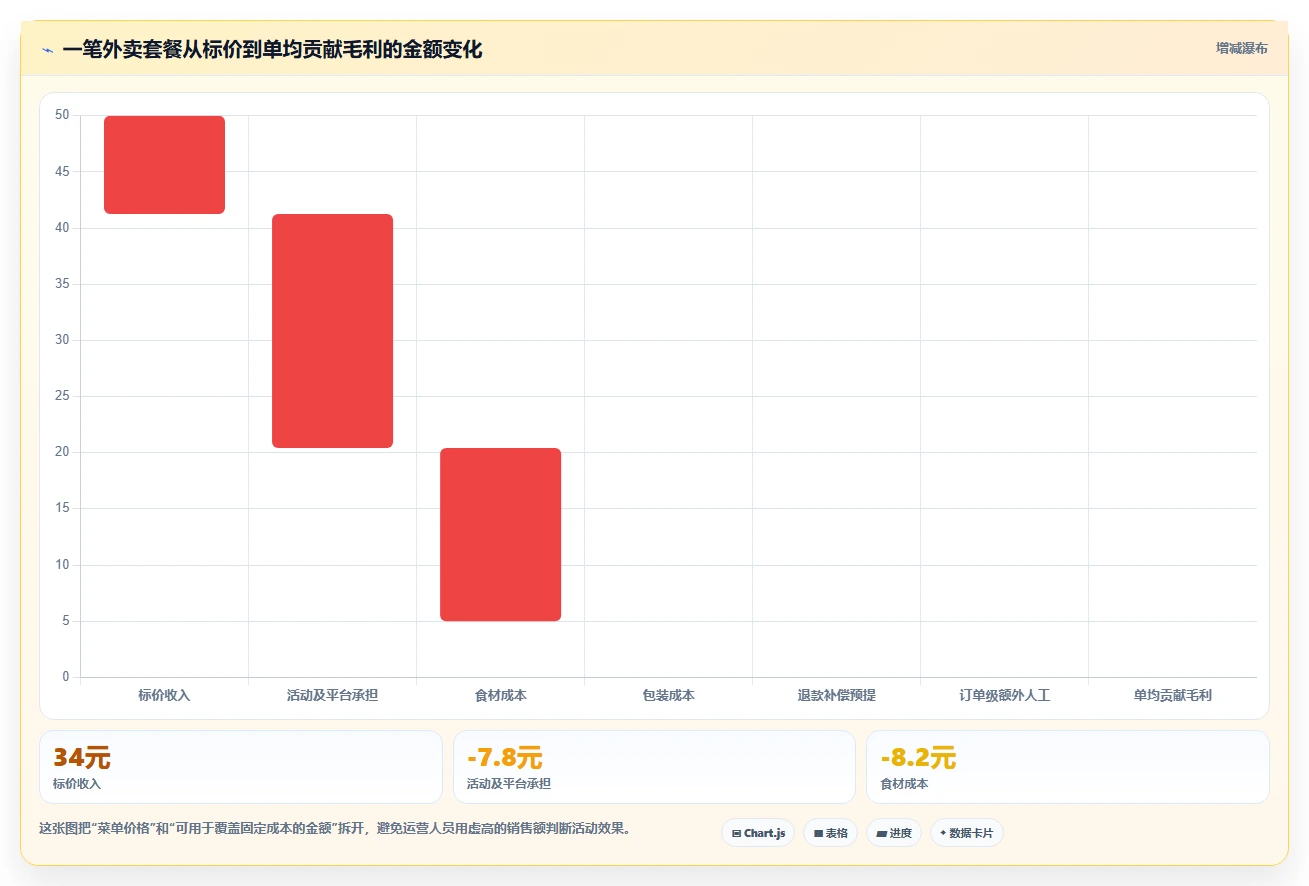Click the 表格 tag pill

pyautogui.click(x=830, y=833)
